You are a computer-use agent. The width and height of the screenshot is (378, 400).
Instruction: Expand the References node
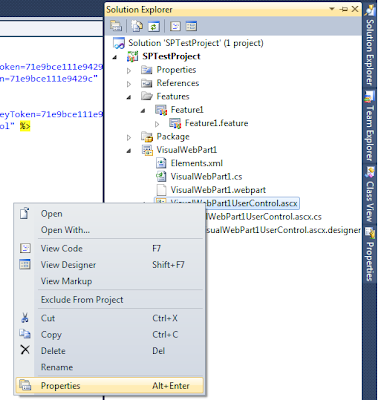coord(129,84)
